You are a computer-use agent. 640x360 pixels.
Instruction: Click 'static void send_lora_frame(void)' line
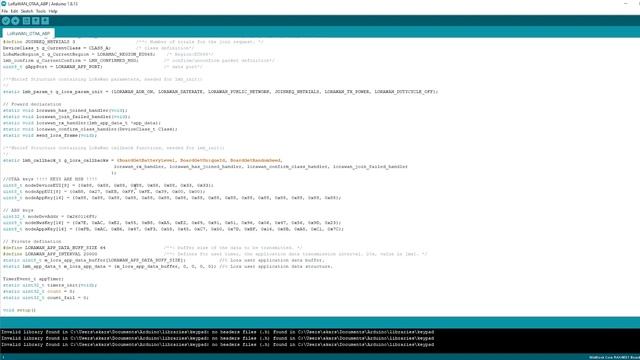point(50,136)
